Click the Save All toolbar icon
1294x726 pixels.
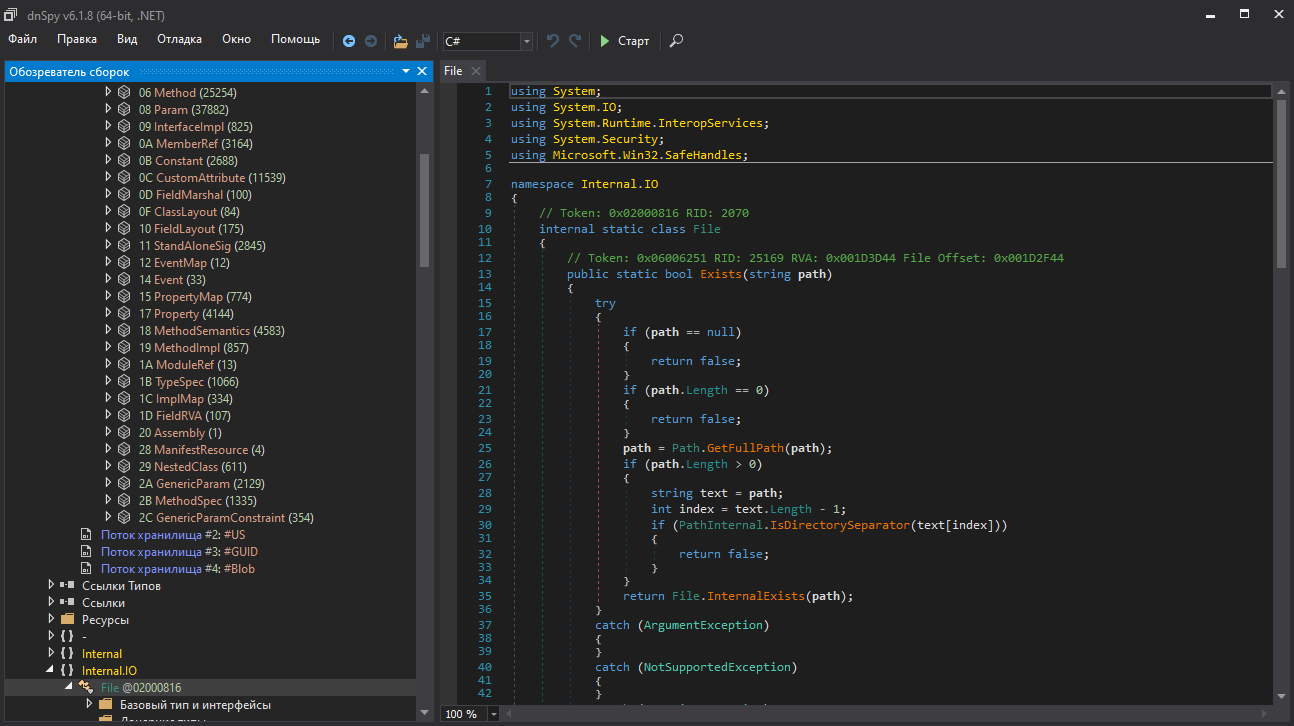(424, 41)
